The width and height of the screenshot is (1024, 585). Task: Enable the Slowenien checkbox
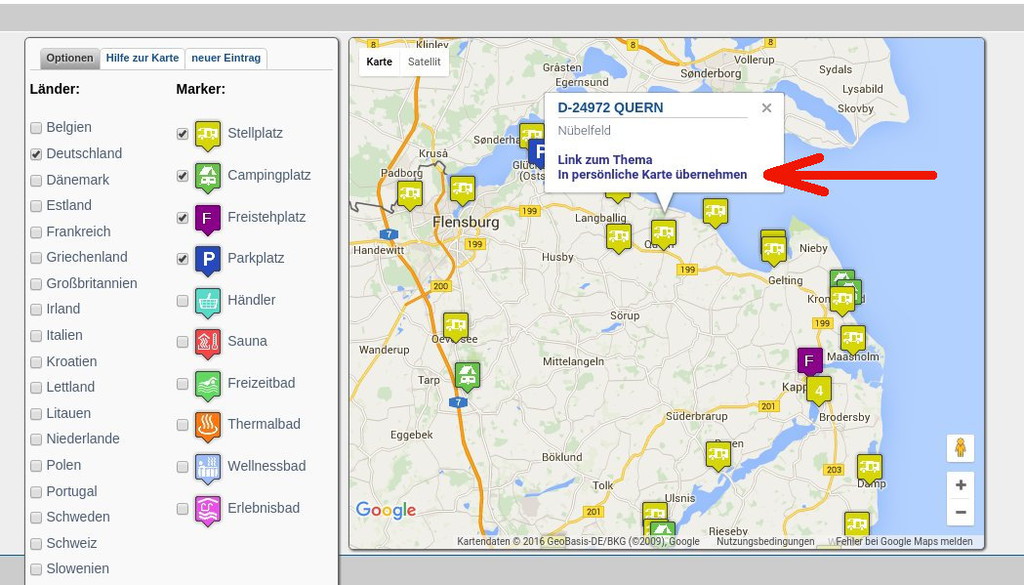point(37,569)
